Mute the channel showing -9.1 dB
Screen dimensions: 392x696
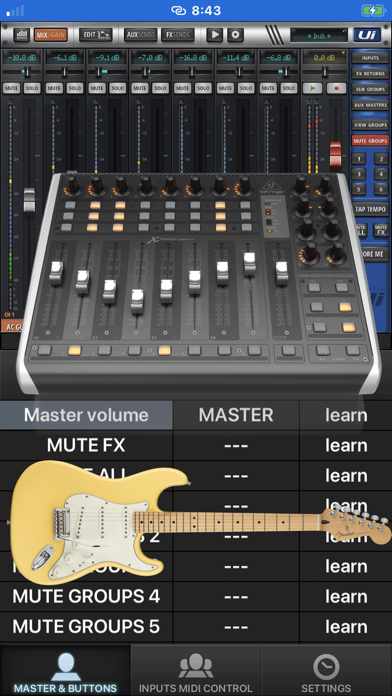(97, 88)
